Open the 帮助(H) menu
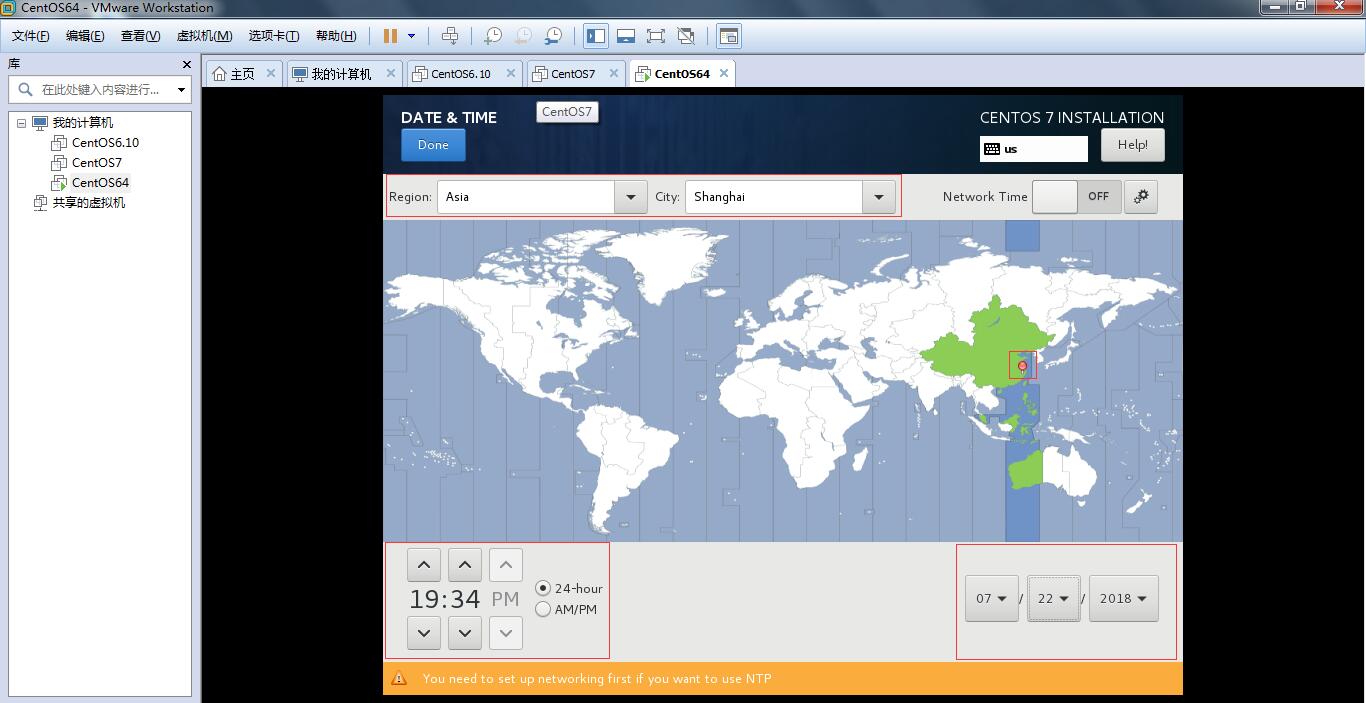This screenshot has height=703, width=1366. [336, 36]
